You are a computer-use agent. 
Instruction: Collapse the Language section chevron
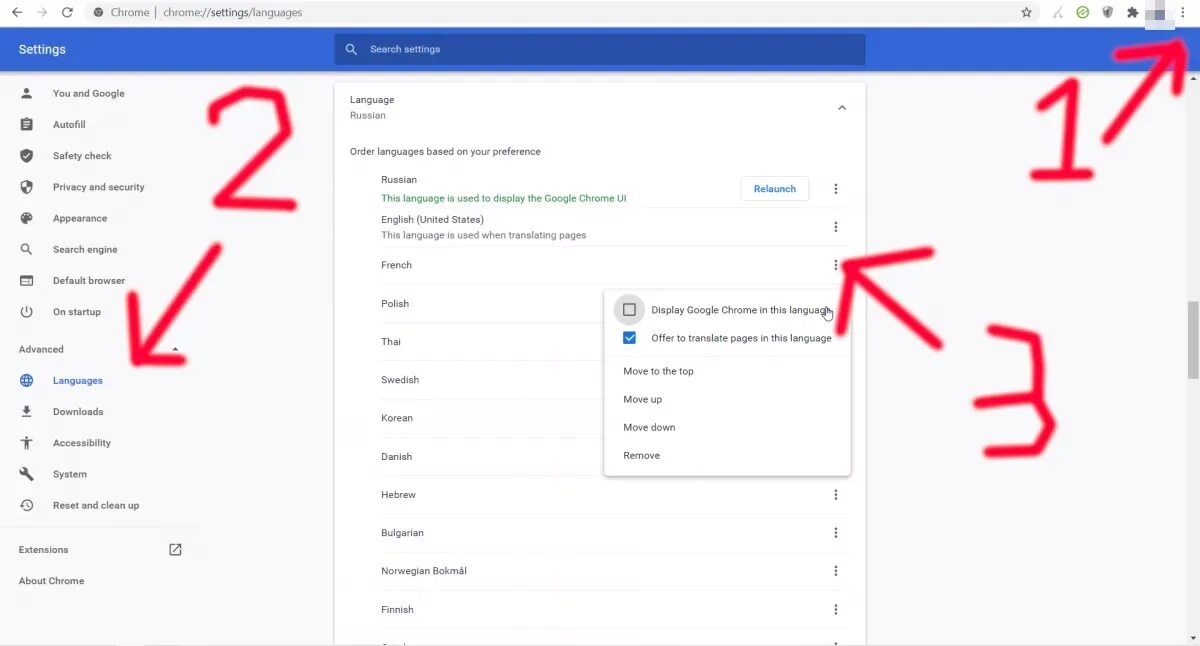841,108
